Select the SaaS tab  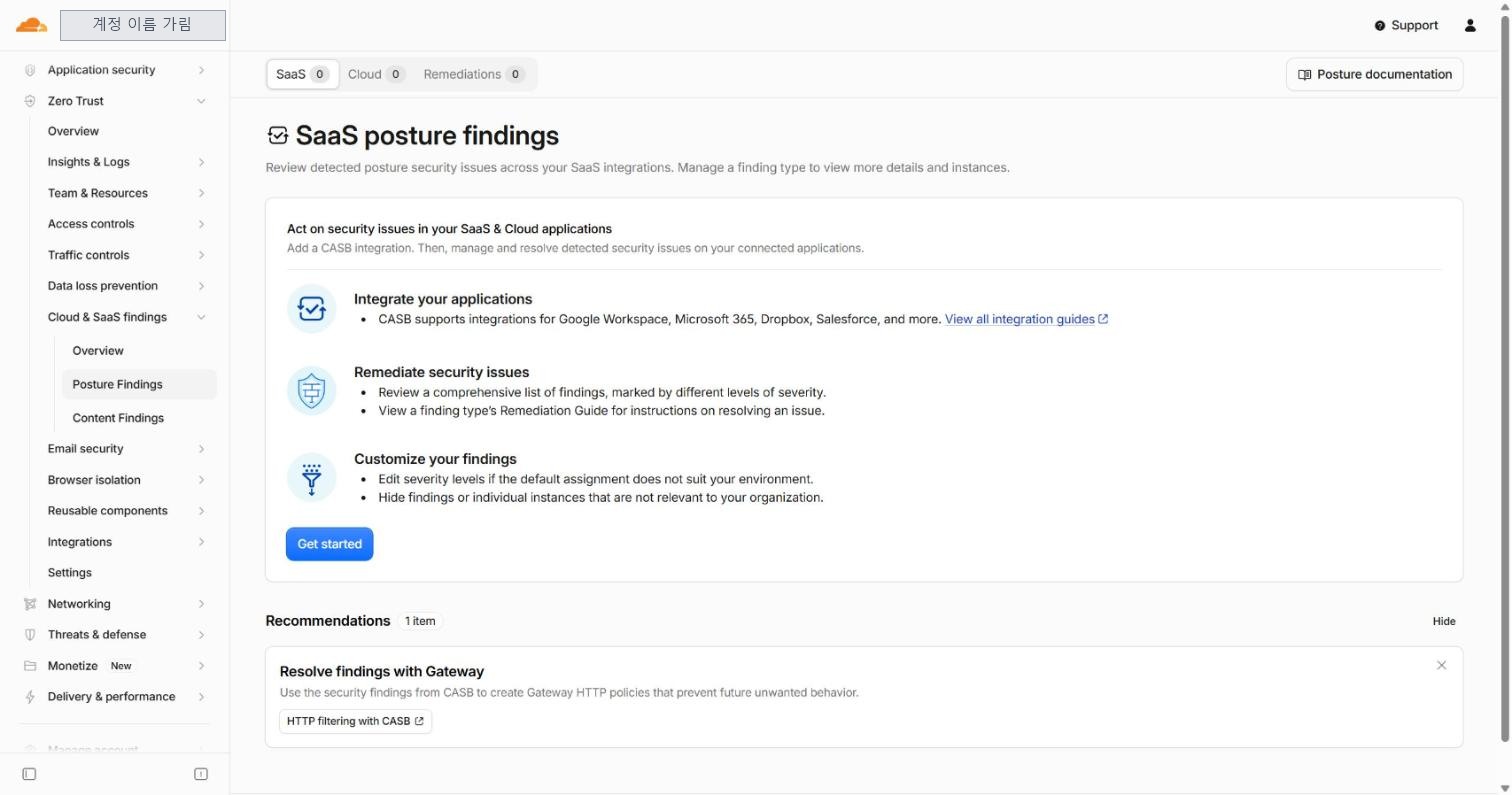pos(302,74)
